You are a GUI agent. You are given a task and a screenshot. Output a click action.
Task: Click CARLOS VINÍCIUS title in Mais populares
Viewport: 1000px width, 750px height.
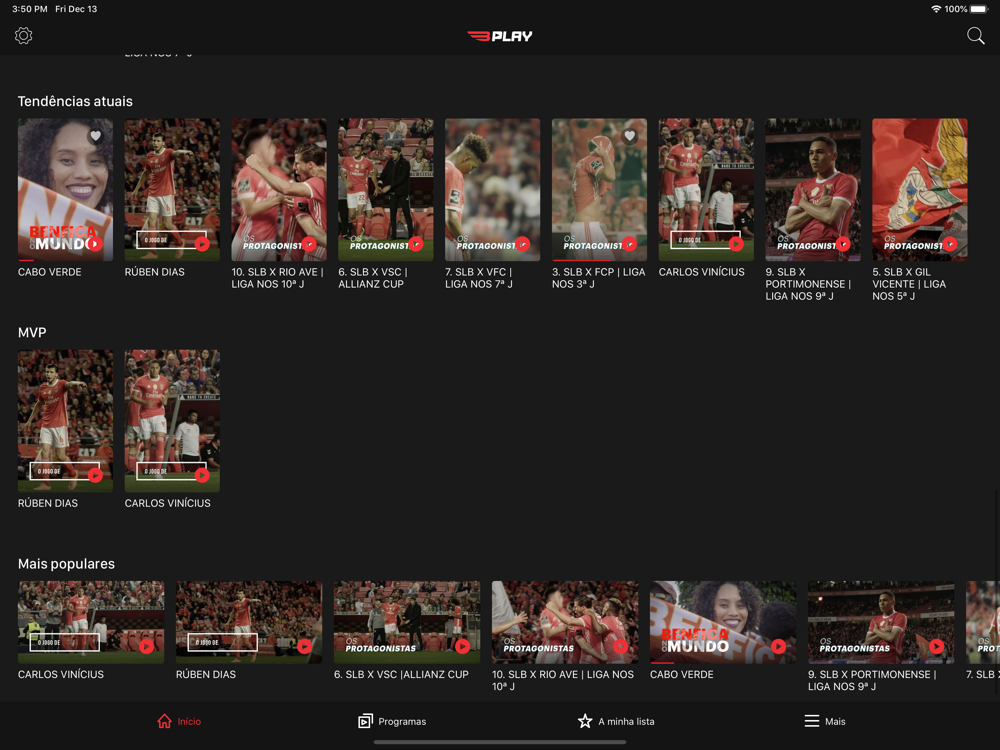[x=61, y=675]
